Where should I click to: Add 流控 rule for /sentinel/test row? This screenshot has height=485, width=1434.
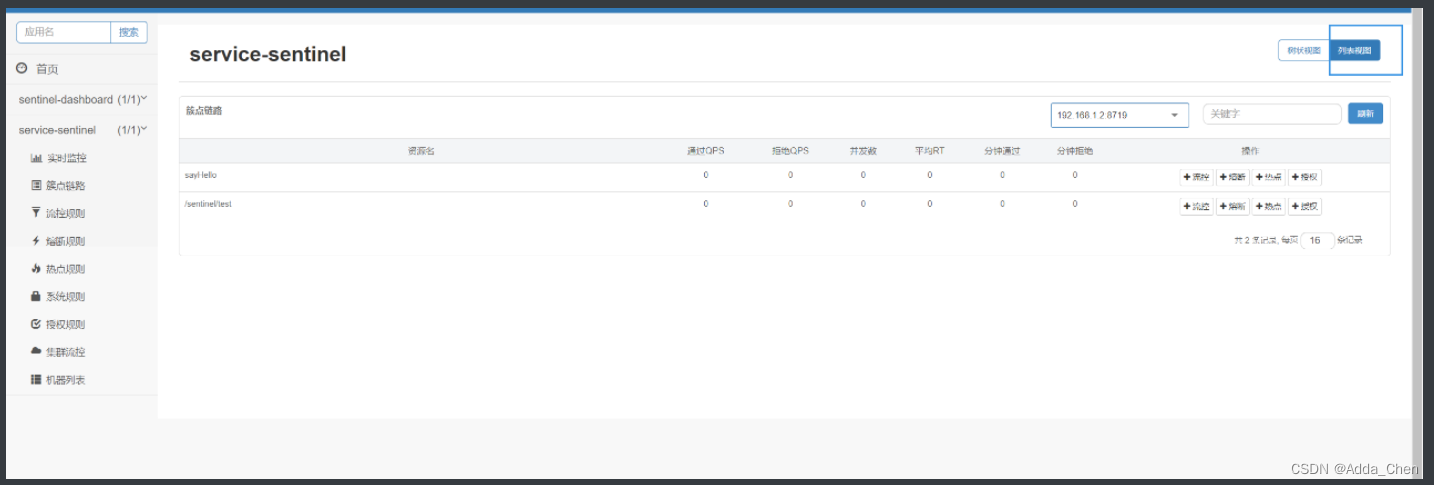pyautogui.click(x=1196, y=207)
